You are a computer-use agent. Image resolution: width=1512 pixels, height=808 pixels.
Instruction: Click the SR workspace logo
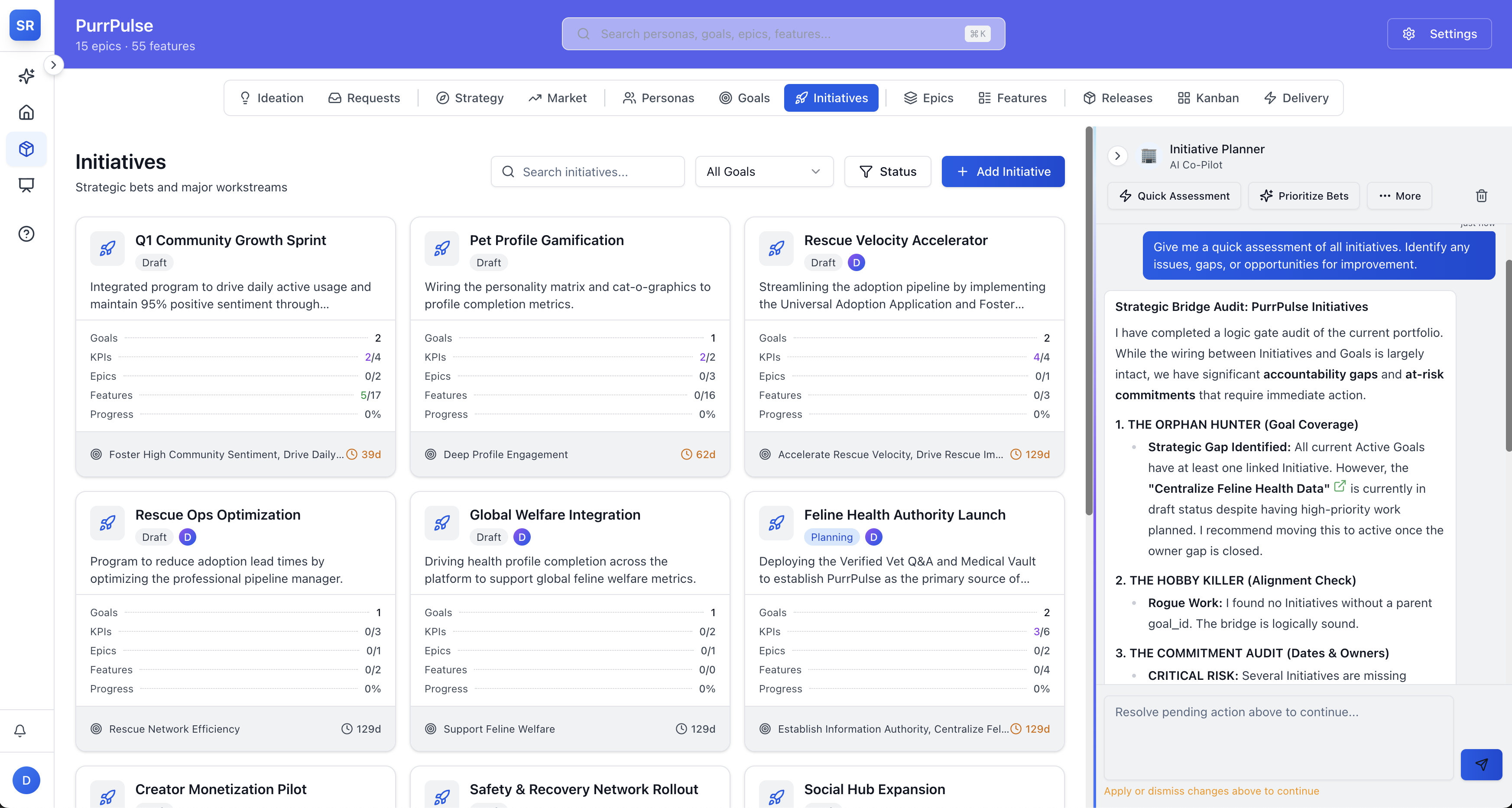[25, 25]
